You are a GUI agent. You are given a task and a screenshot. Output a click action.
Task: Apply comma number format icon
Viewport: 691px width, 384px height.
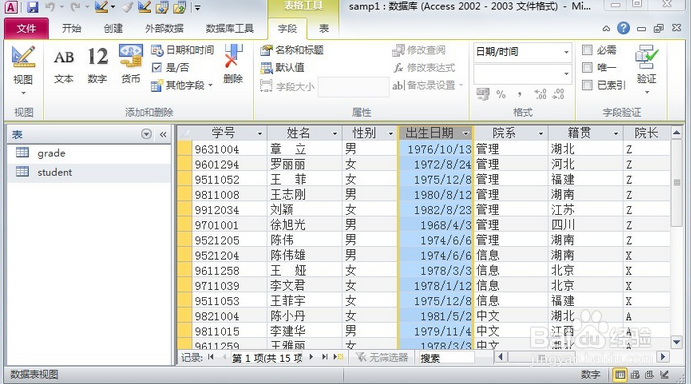coord(520,94)
